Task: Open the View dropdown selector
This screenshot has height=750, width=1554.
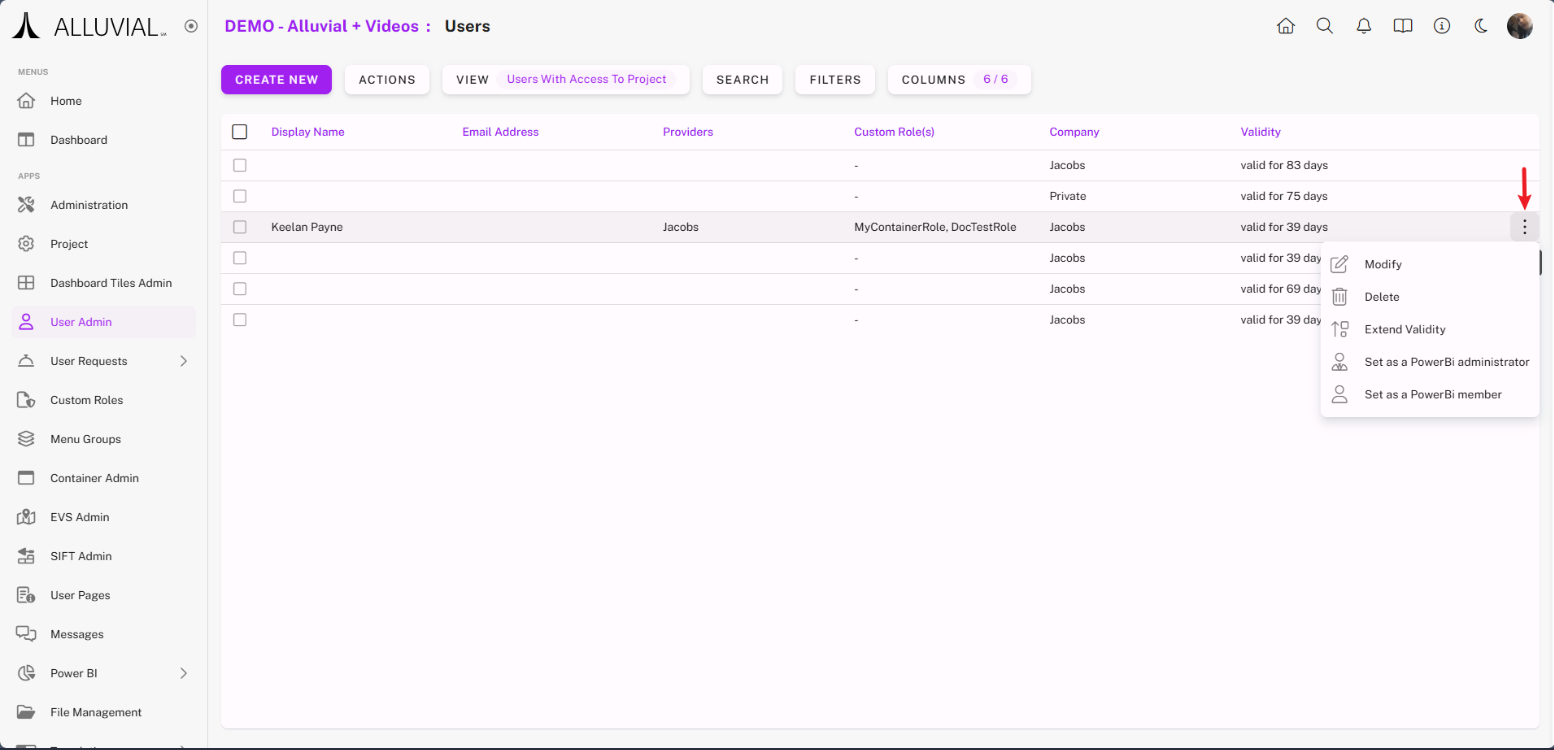Action: coord(566,80)
